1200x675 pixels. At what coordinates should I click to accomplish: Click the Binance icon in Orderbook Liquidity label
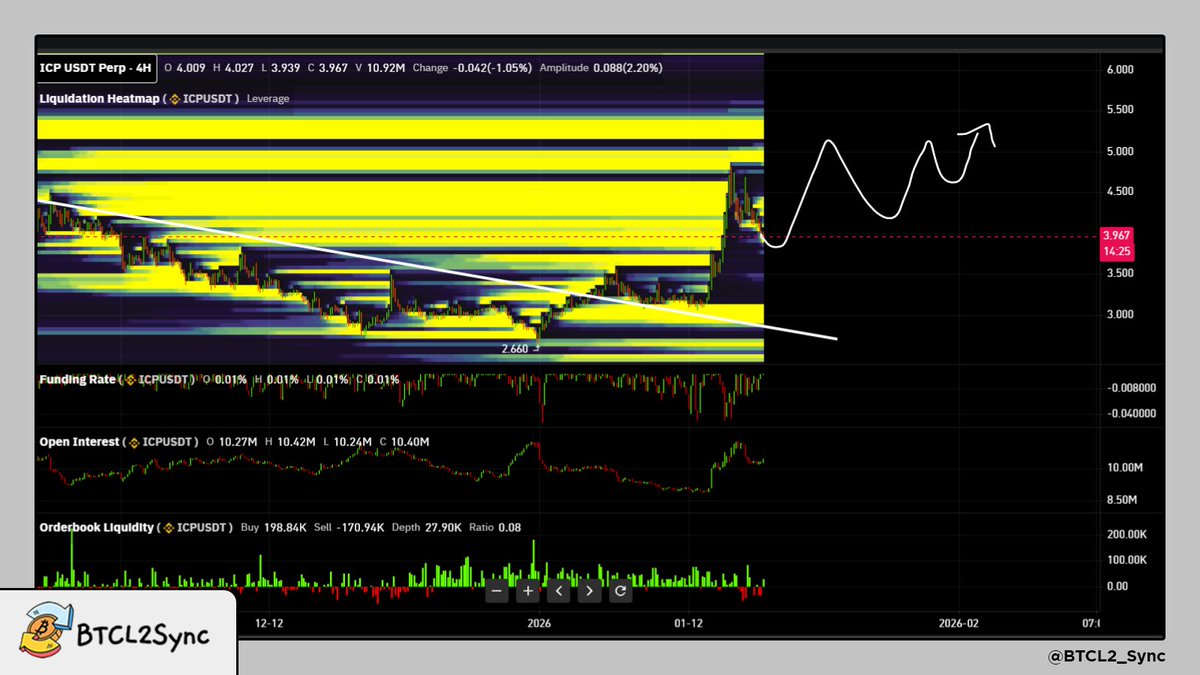pos(171,527)
